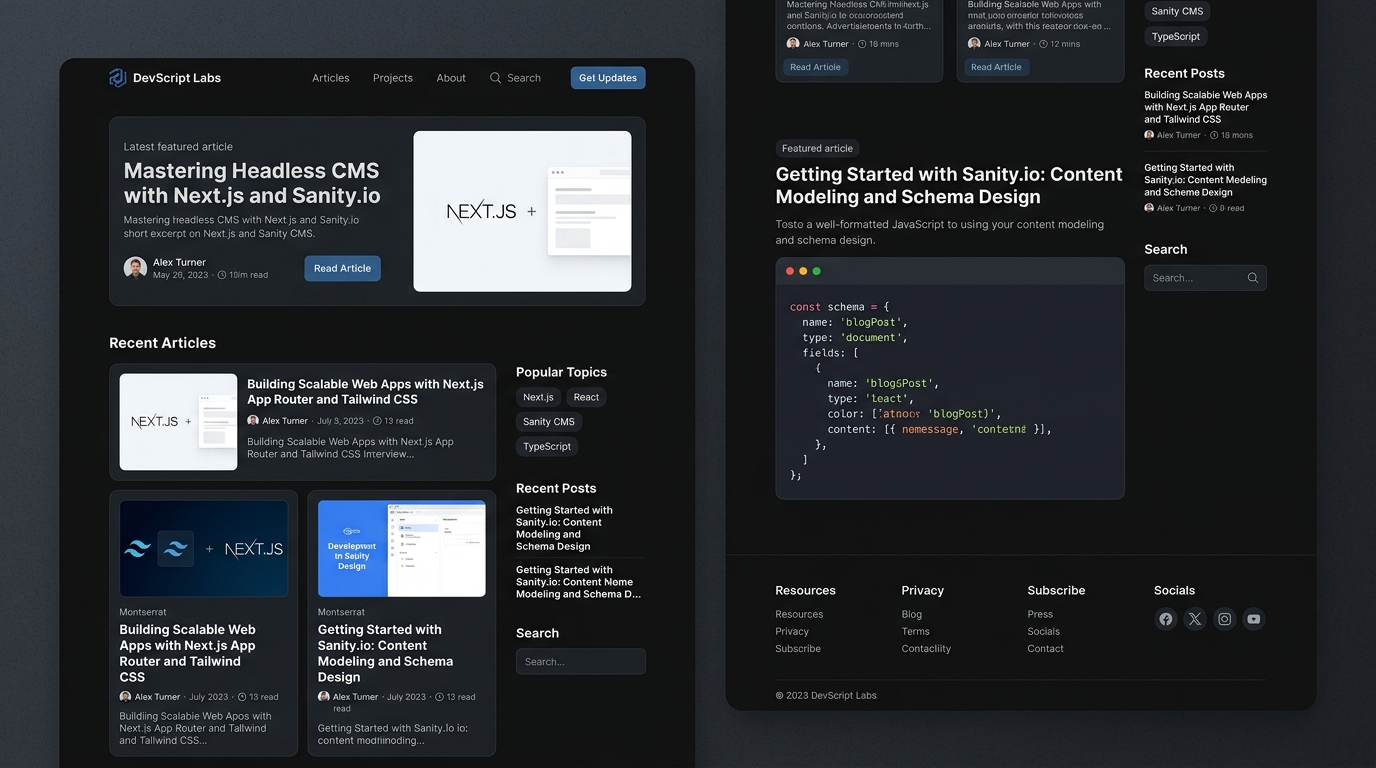The image size is (1376, 768).
Task: Open the About nav item
Action: (451, 78)
